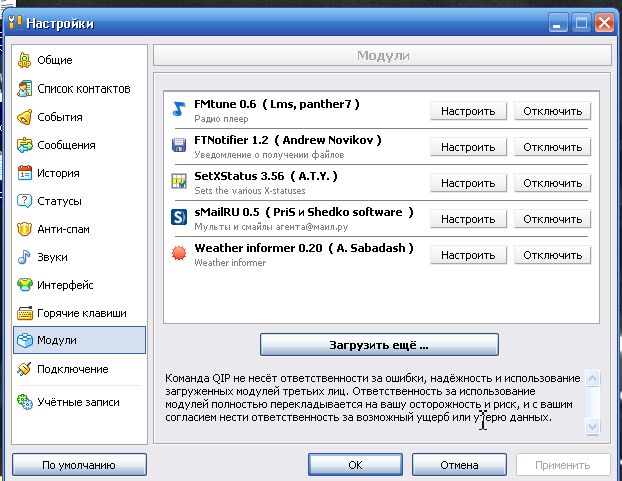Click the Weather informer red sun icon

tap(179, 254)
